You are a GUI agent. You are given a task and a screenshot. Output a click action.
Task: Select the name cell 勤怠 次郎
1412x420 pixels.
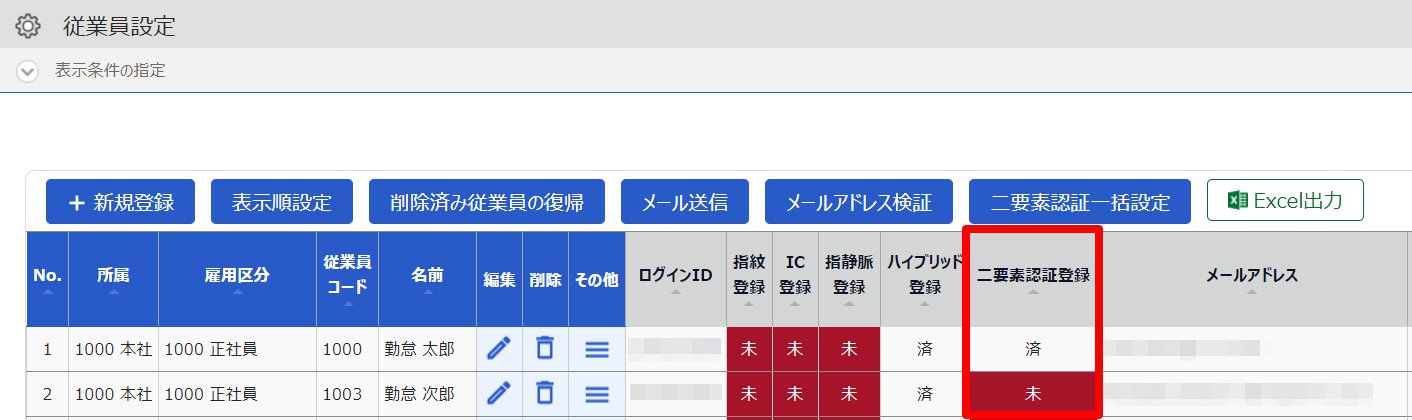tap(427, 394)
